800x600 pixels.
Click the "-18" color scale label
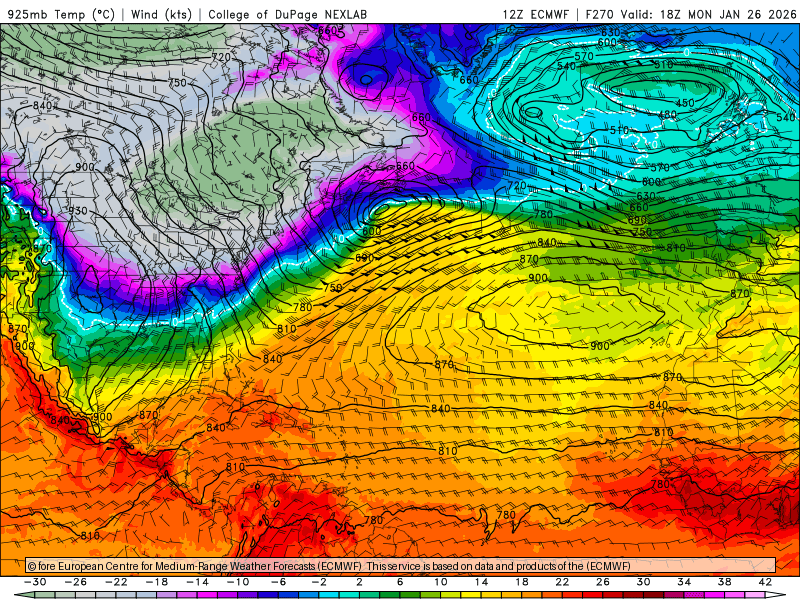tap(157, 582)
